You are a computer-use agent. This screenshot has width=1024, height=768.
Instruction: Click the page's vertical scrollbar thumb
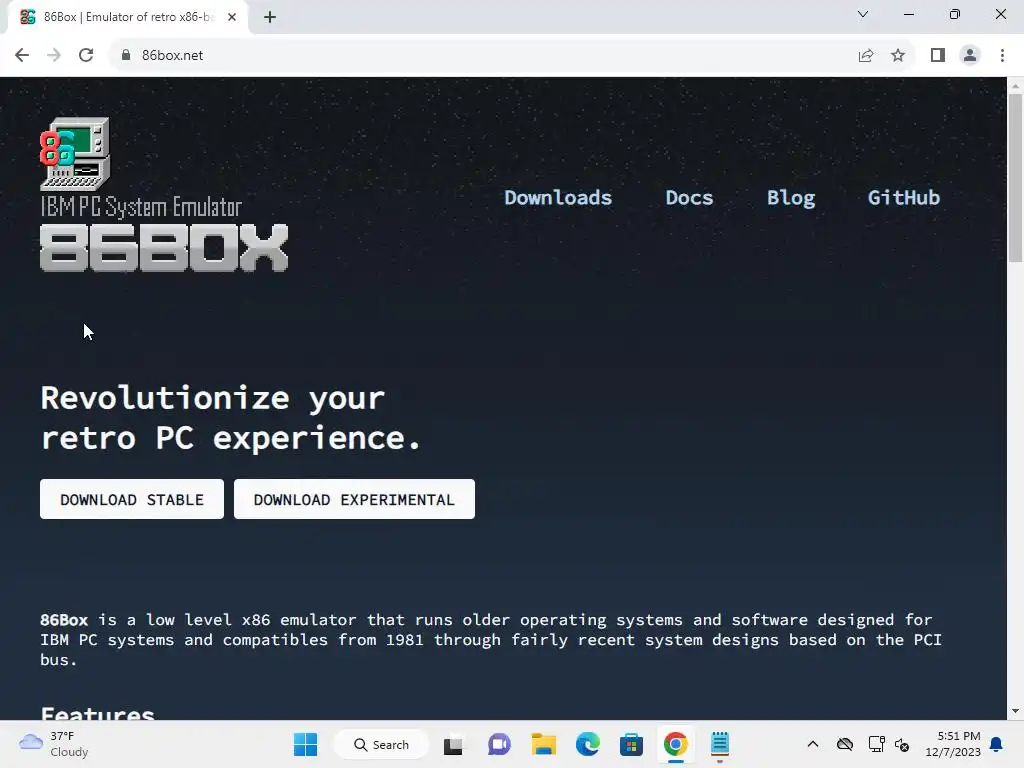[x=1015, y=178]
